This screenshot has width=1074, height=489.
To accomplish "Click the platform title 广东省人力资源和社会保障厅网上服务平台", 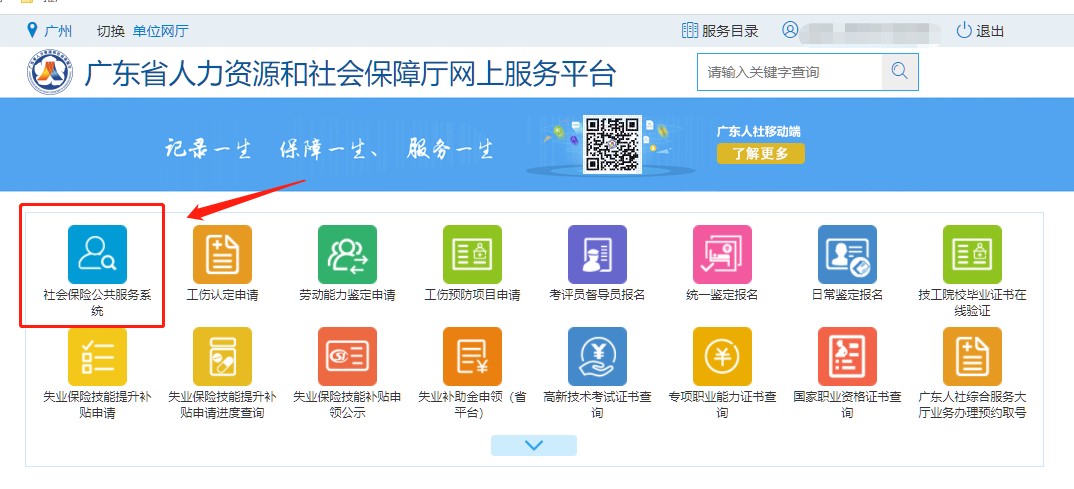I will pos(350,73).
